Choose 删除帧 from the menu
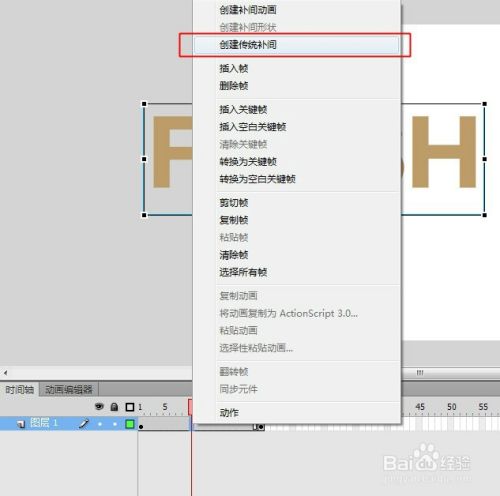Viewport: 500px width, 496px height. pyautogui.click(x=233, y=86)
